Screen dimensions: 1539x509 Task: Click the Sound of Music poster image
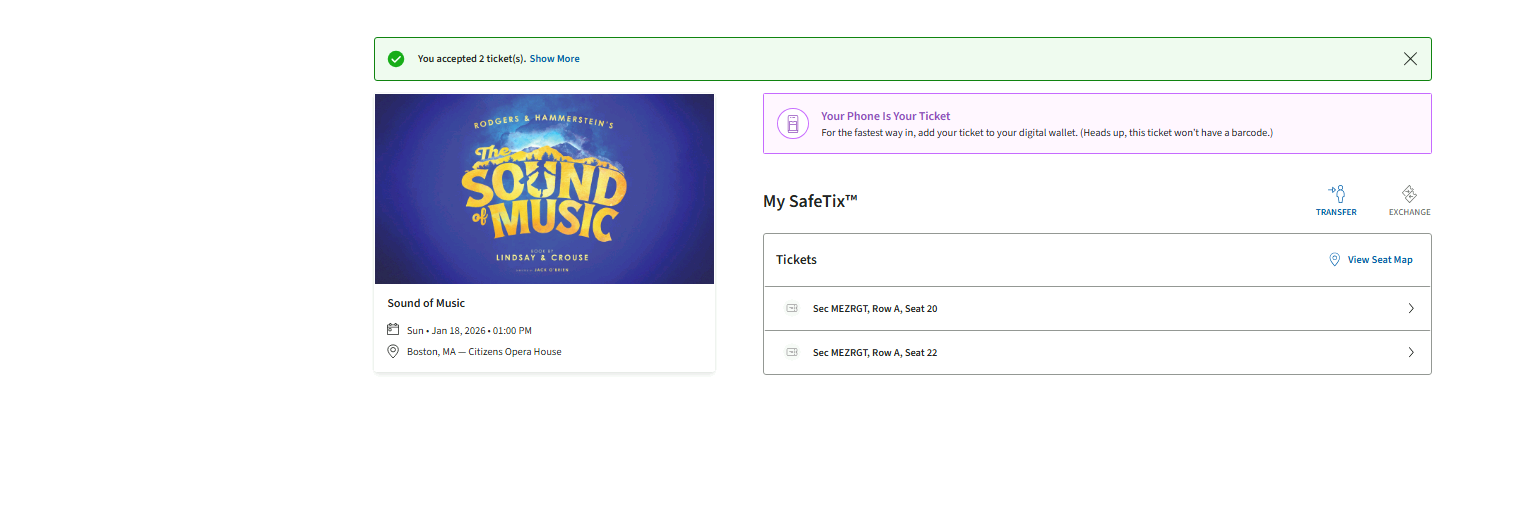coord(544,189)
